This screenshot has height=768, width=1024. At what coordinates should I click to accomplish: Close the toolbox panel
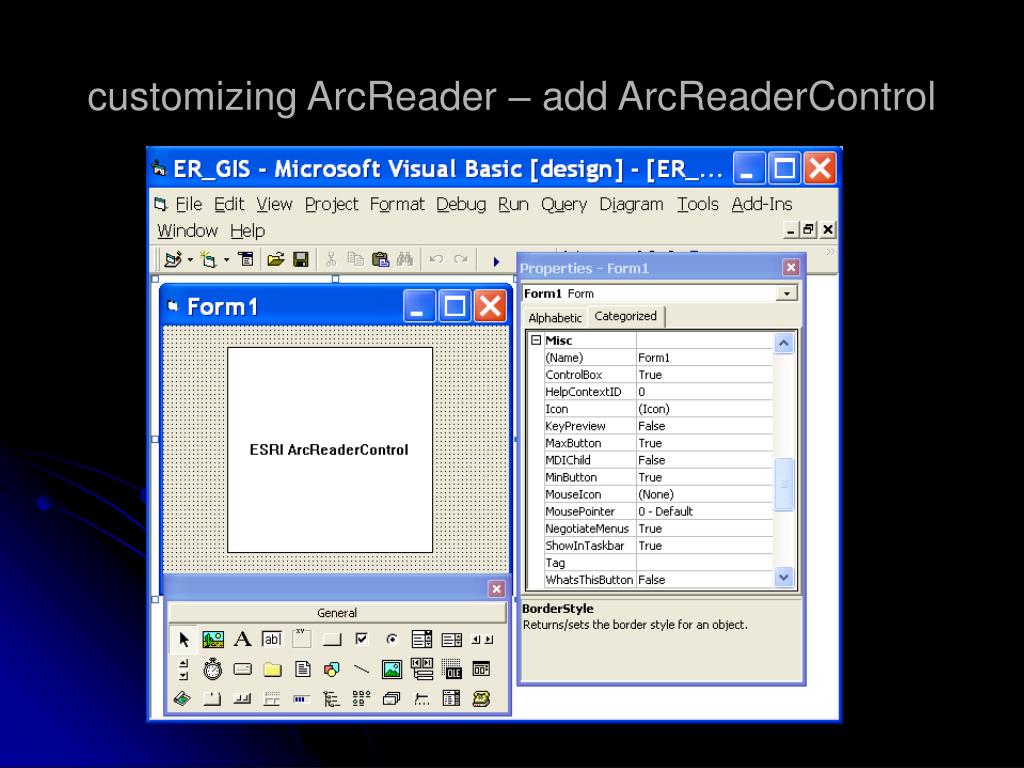tap(496, 589)
